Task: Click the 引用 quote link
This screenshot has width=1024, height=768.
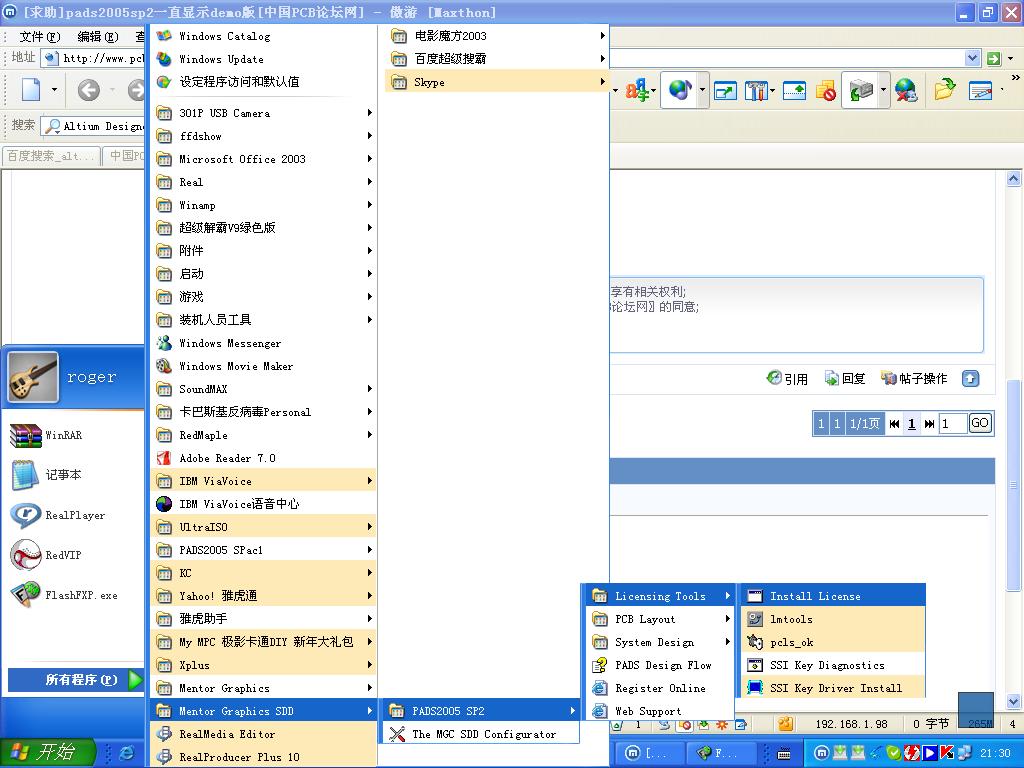Action: [787, 378]
